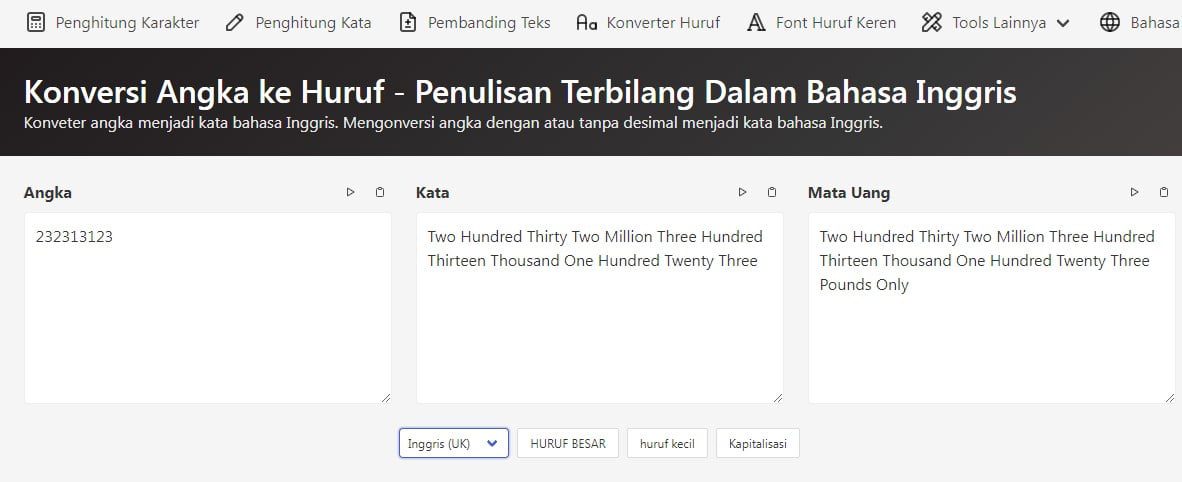The height and width of the screenshot is (482, 1182).
Task: Open the Inggris (UK) language dropdown
Action: 453,443
